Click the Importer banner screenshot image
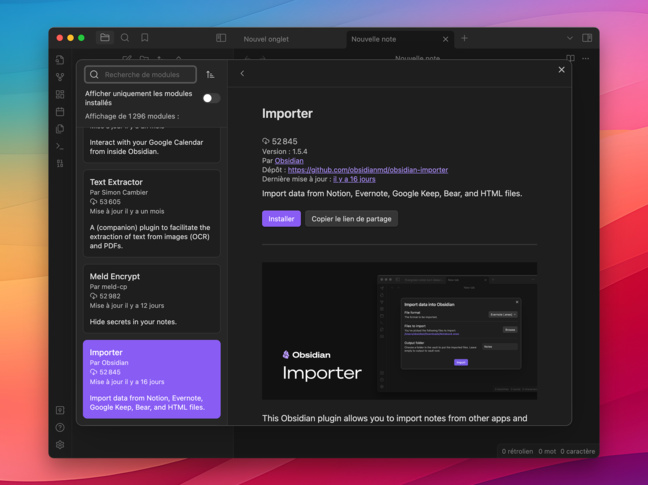The height and width of the screenshot is (485, 648). pos(400,331)
